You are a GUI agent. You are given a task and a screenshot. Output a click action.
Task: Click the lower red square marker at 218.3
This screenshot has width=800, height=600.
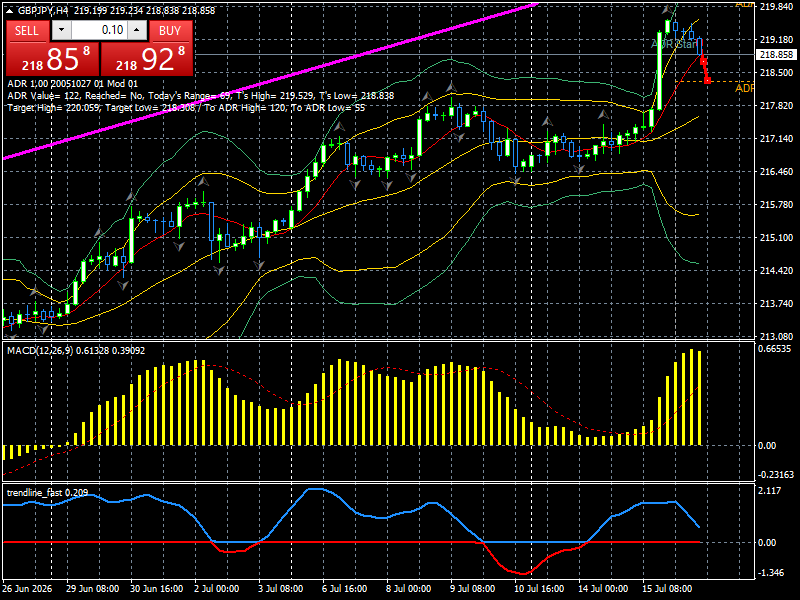pos(707,81)
